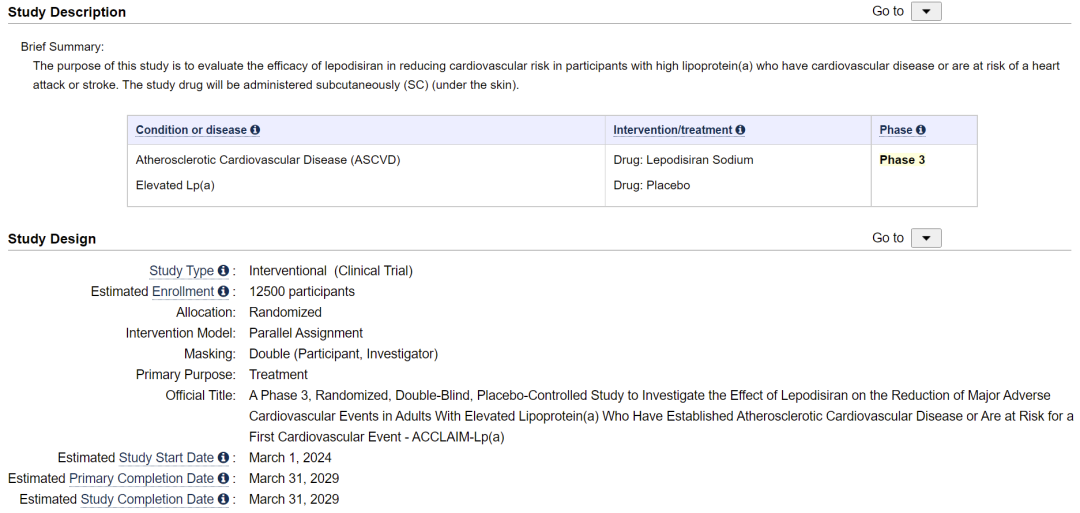Open the Study Start Date link
Screen dimensions: 1080x513
[166, 458]
